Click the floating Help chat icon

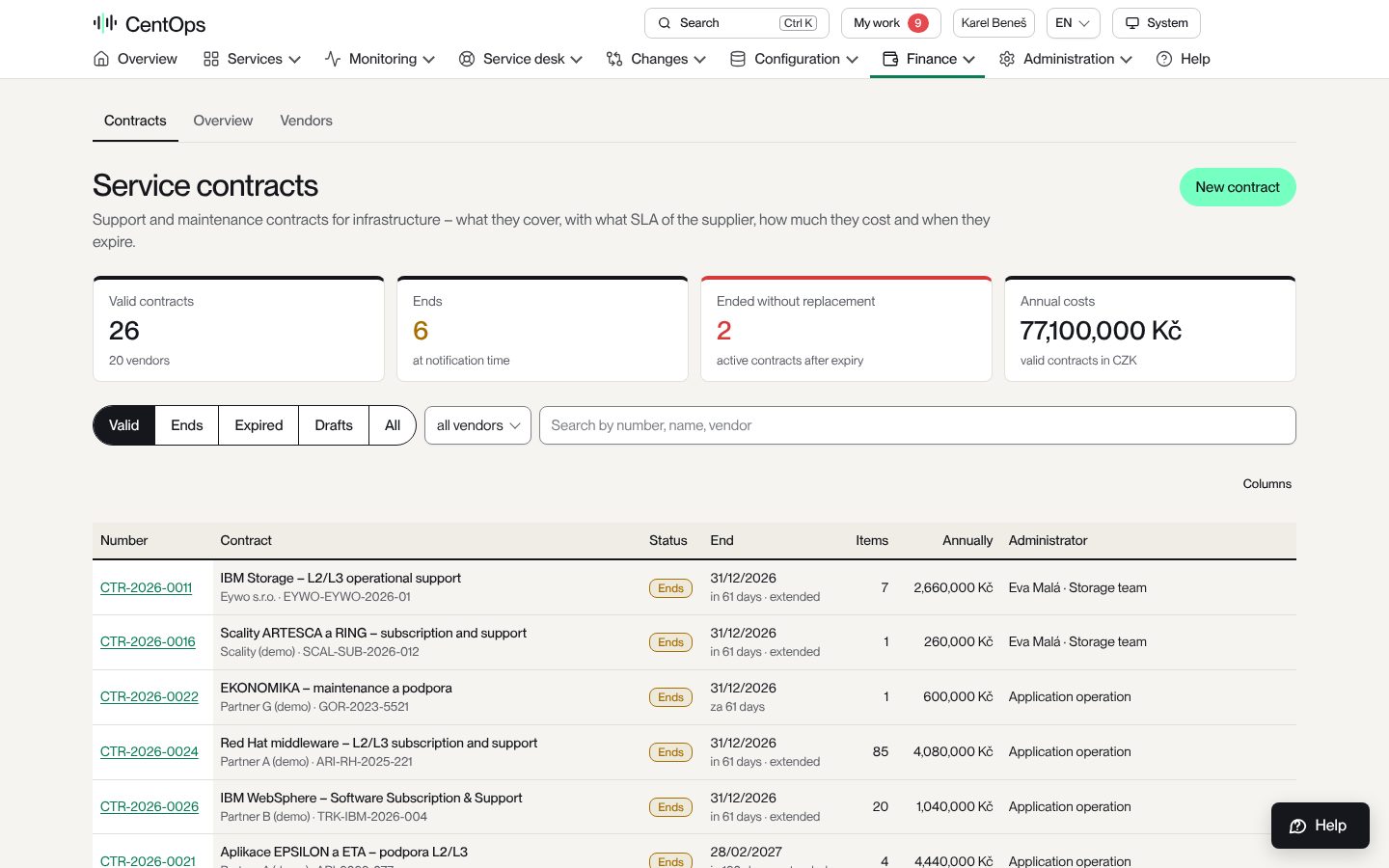(x=1298, y=826)
